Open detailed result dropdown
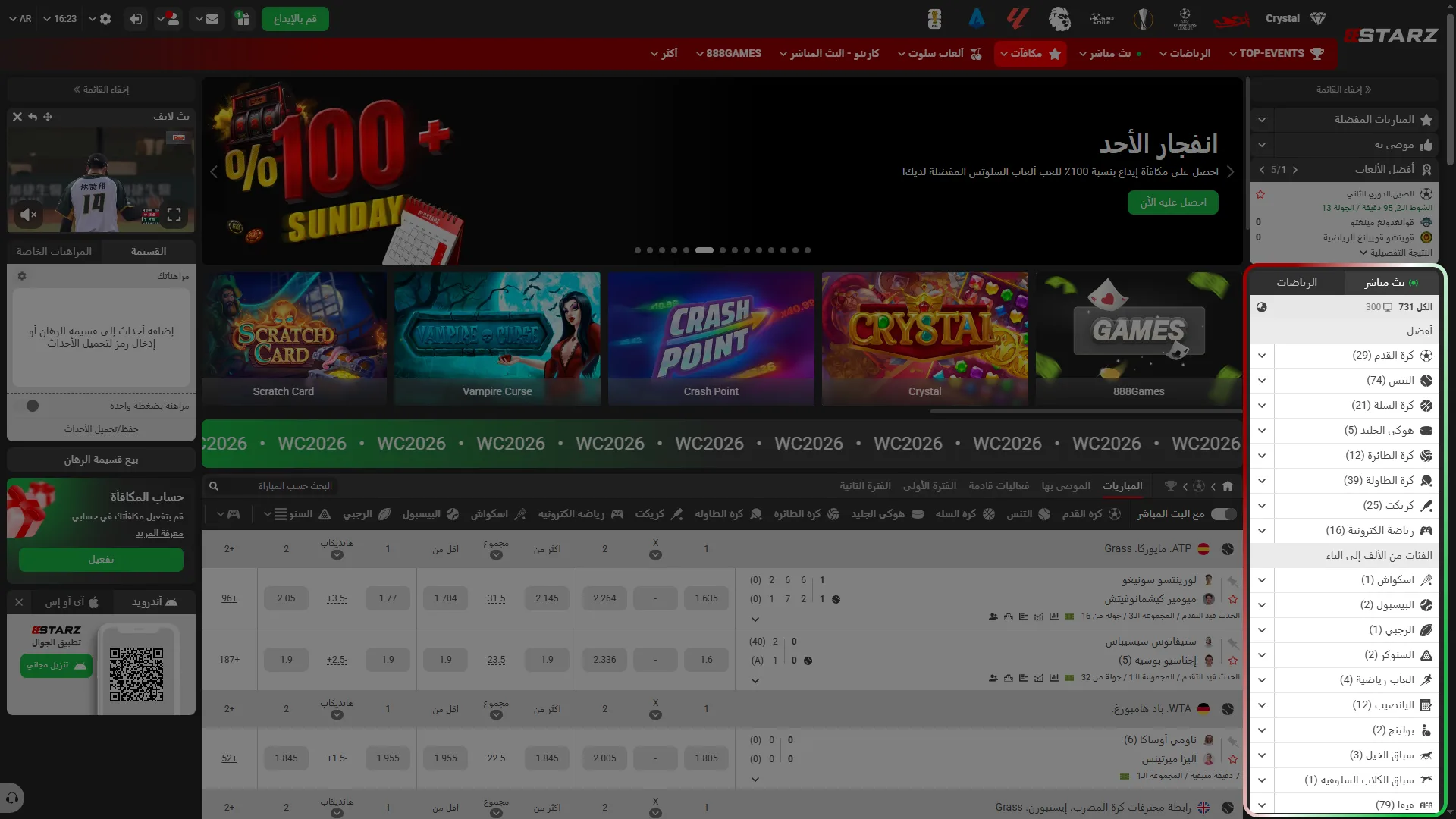 point(1395,253)
